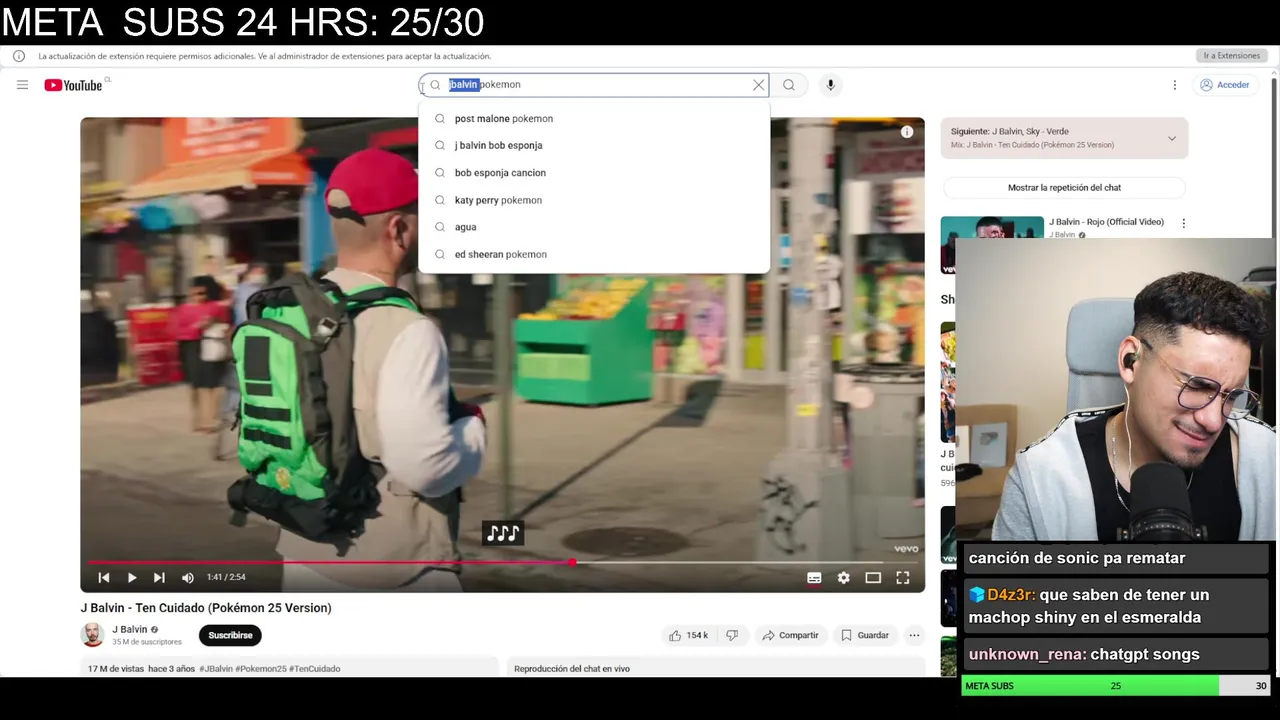Click #JBalvin hashtag link
Screen dimensions: 1280x720
tap(215, 669)
